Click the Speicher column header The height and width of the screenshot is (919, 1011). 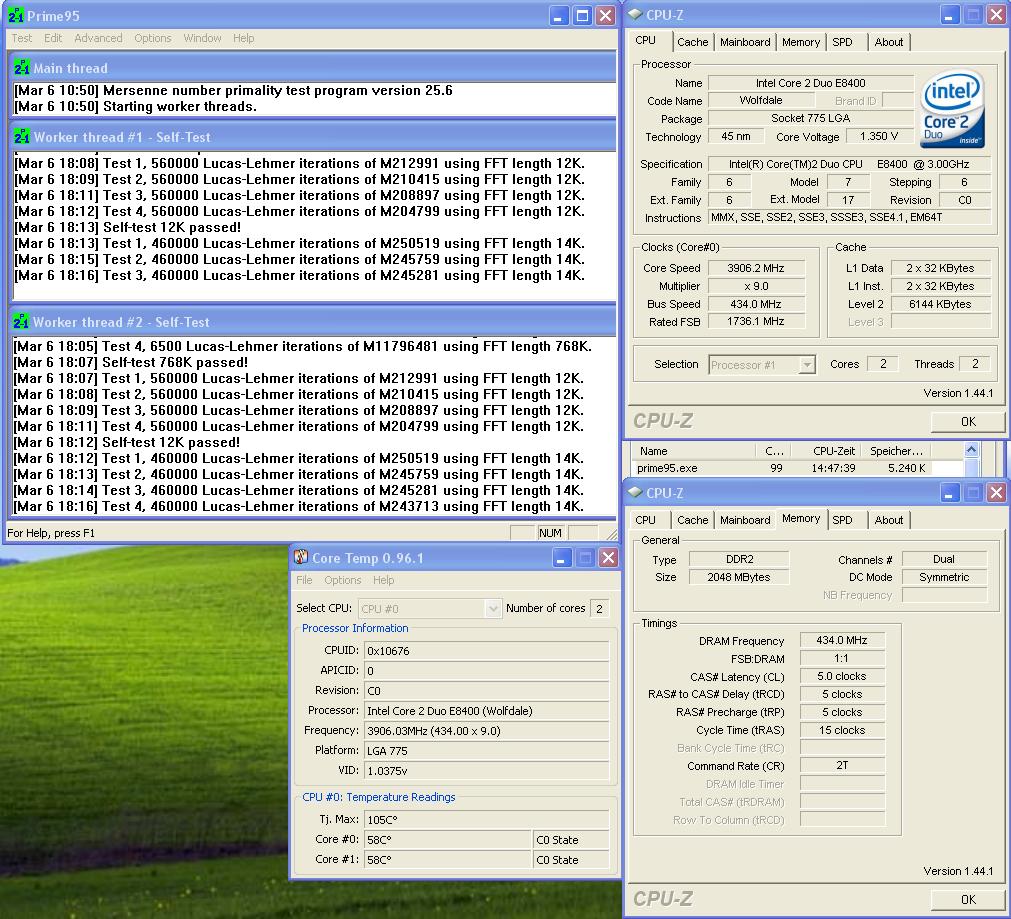point(897,451)
